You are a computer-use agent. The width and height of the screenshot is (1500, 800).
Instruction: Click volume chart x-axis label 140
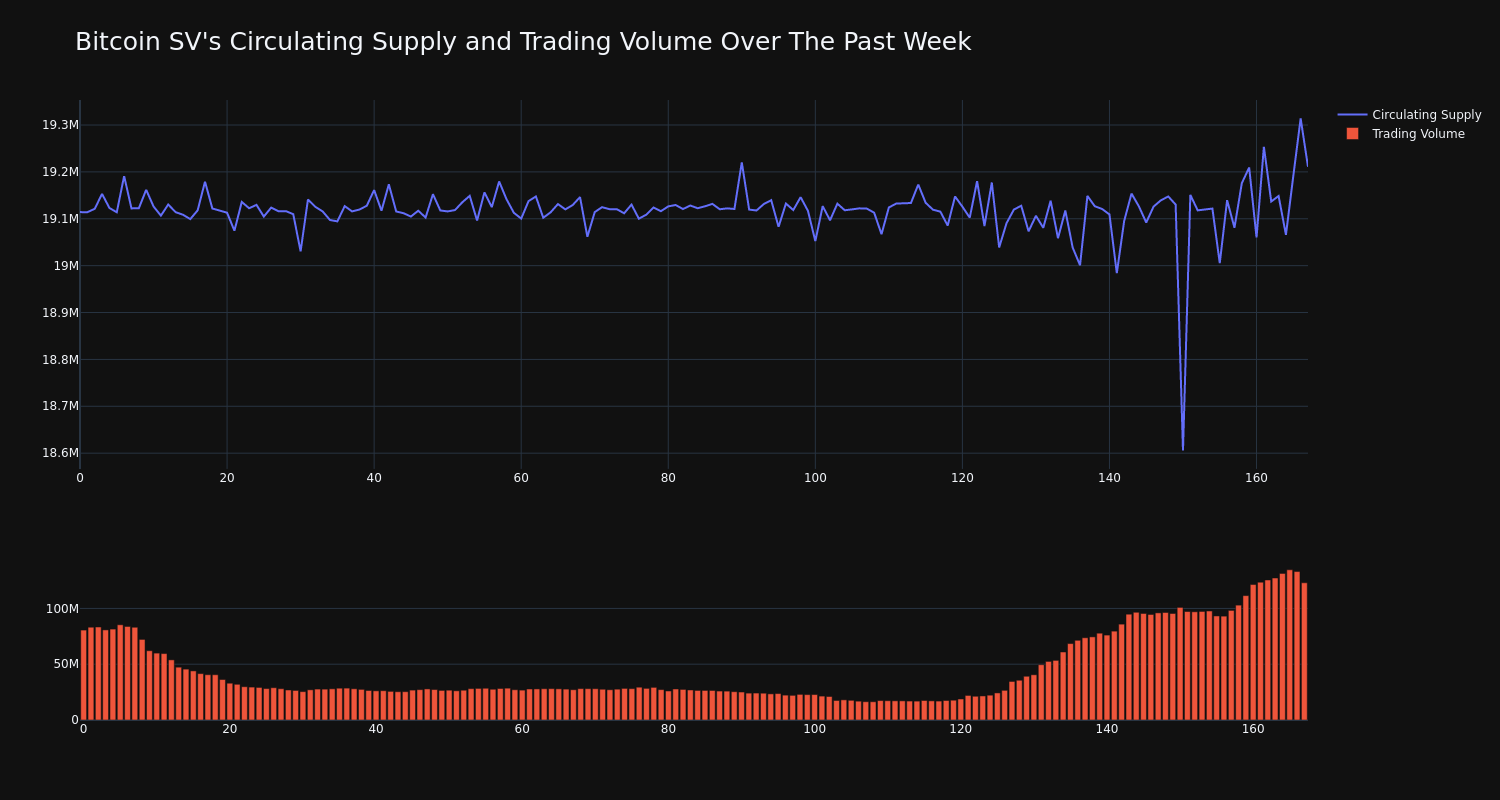pos(1107,729)
